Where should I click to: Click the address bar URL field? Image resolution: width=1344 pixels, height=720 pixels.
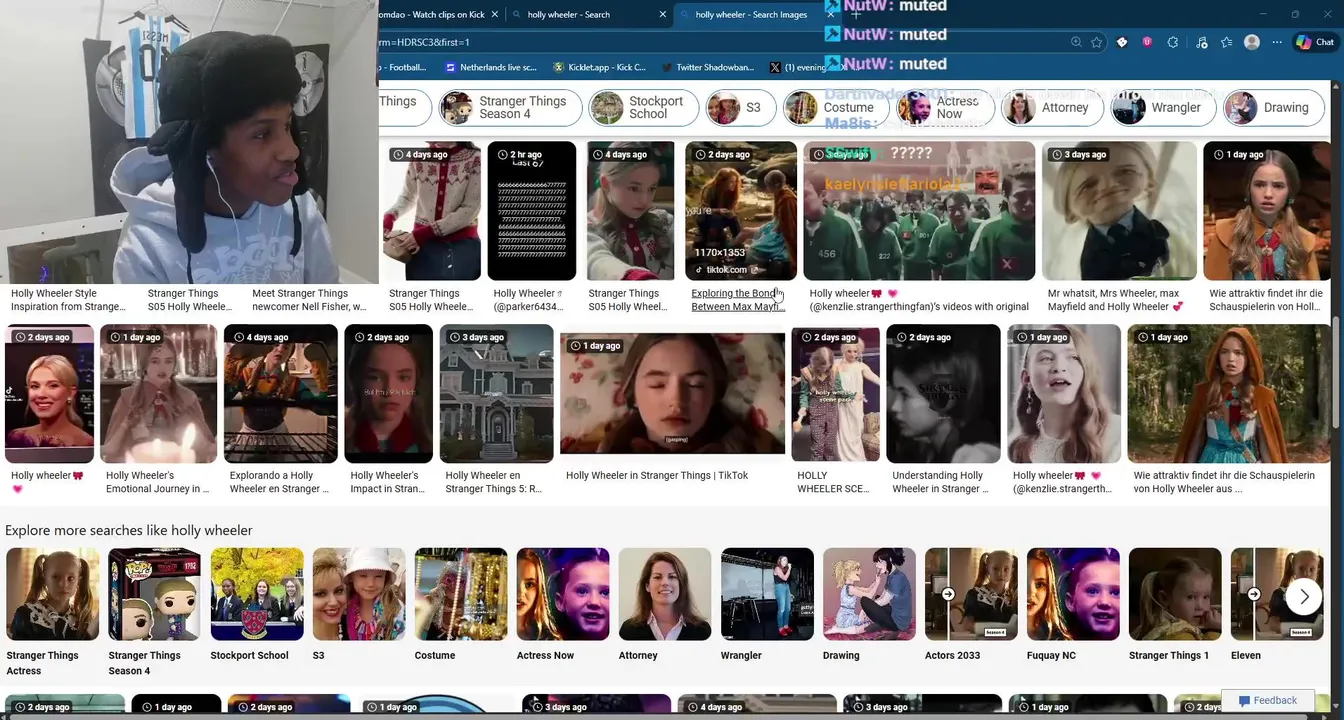(720, 42)
